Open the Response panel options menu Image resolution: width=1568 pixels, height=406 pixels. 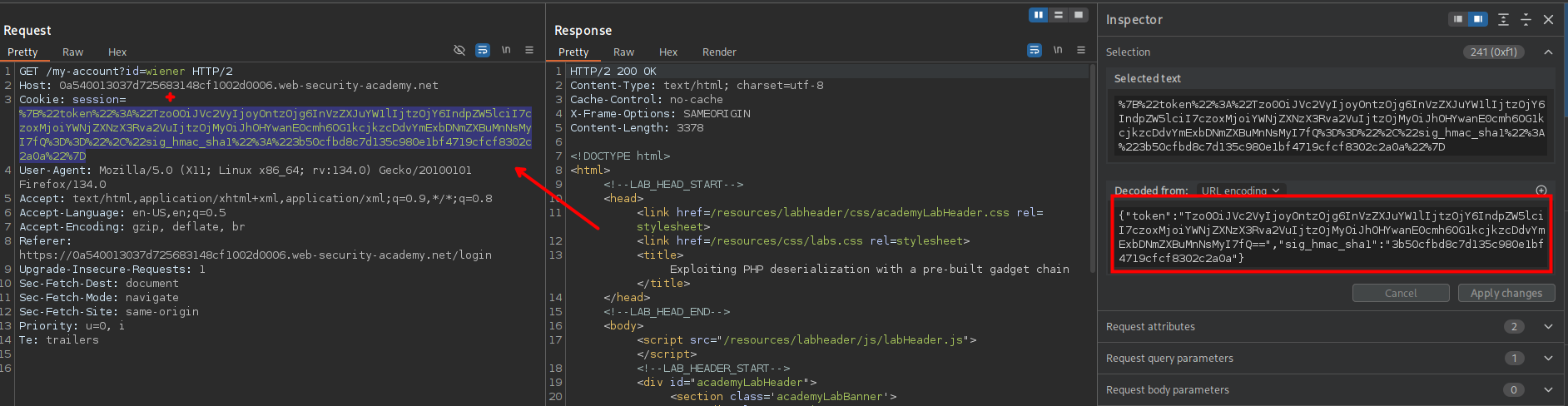[1081, 51]
